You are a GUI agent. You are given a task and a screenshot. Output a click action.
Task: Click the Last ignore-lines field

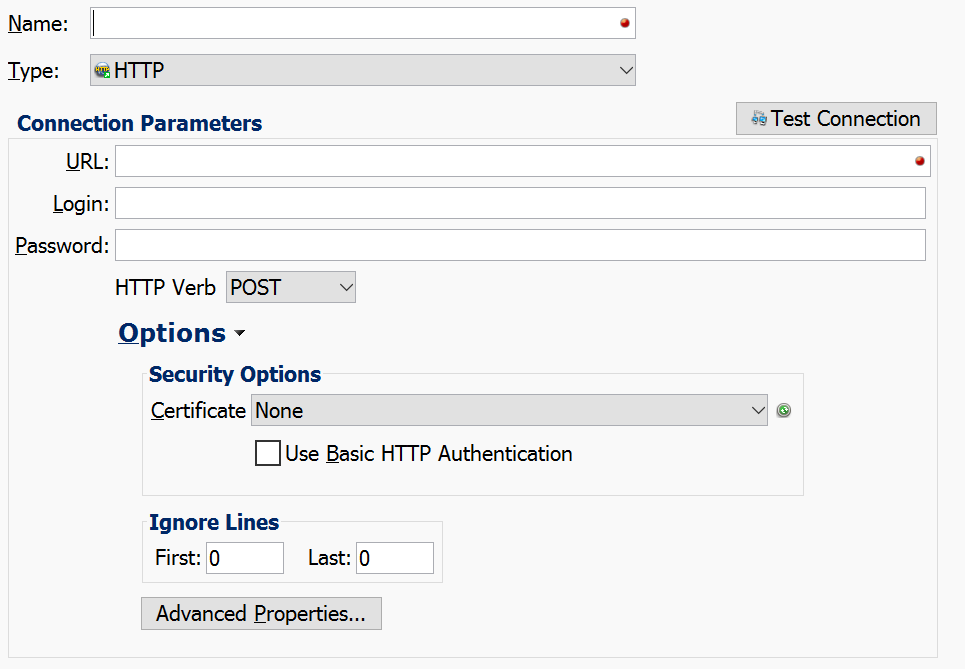click(394, 558)
